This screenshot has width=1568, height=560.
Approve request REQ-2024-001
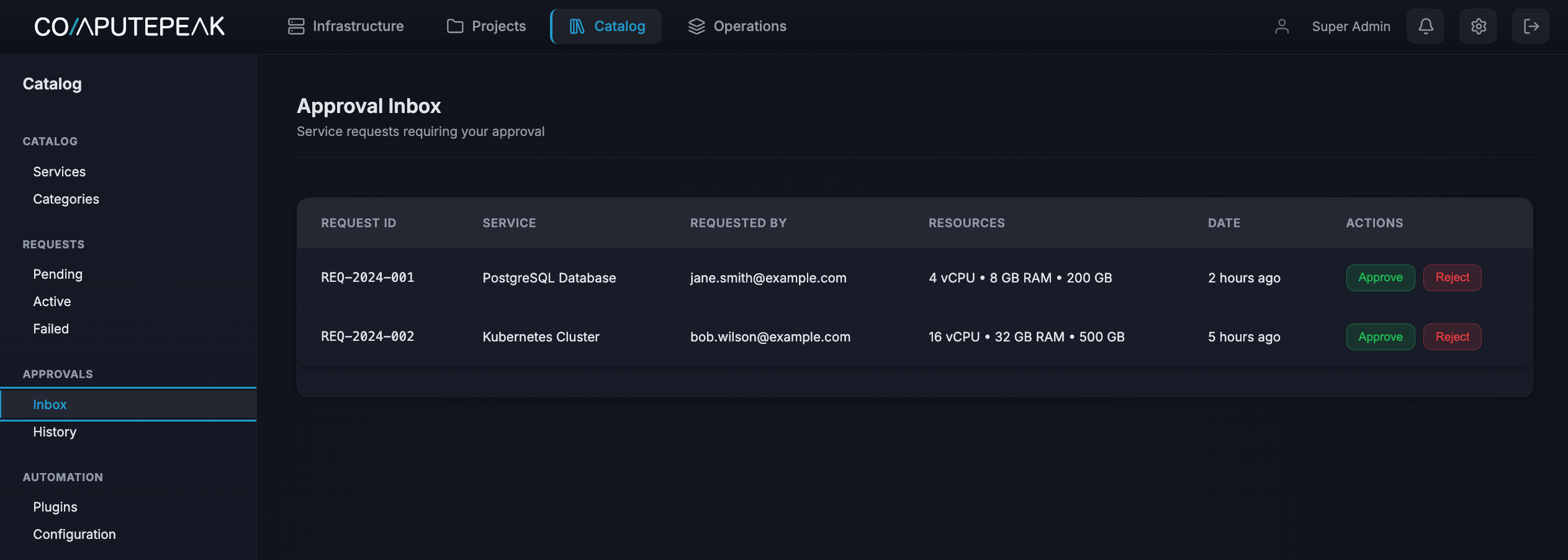tap(1380, 278)
